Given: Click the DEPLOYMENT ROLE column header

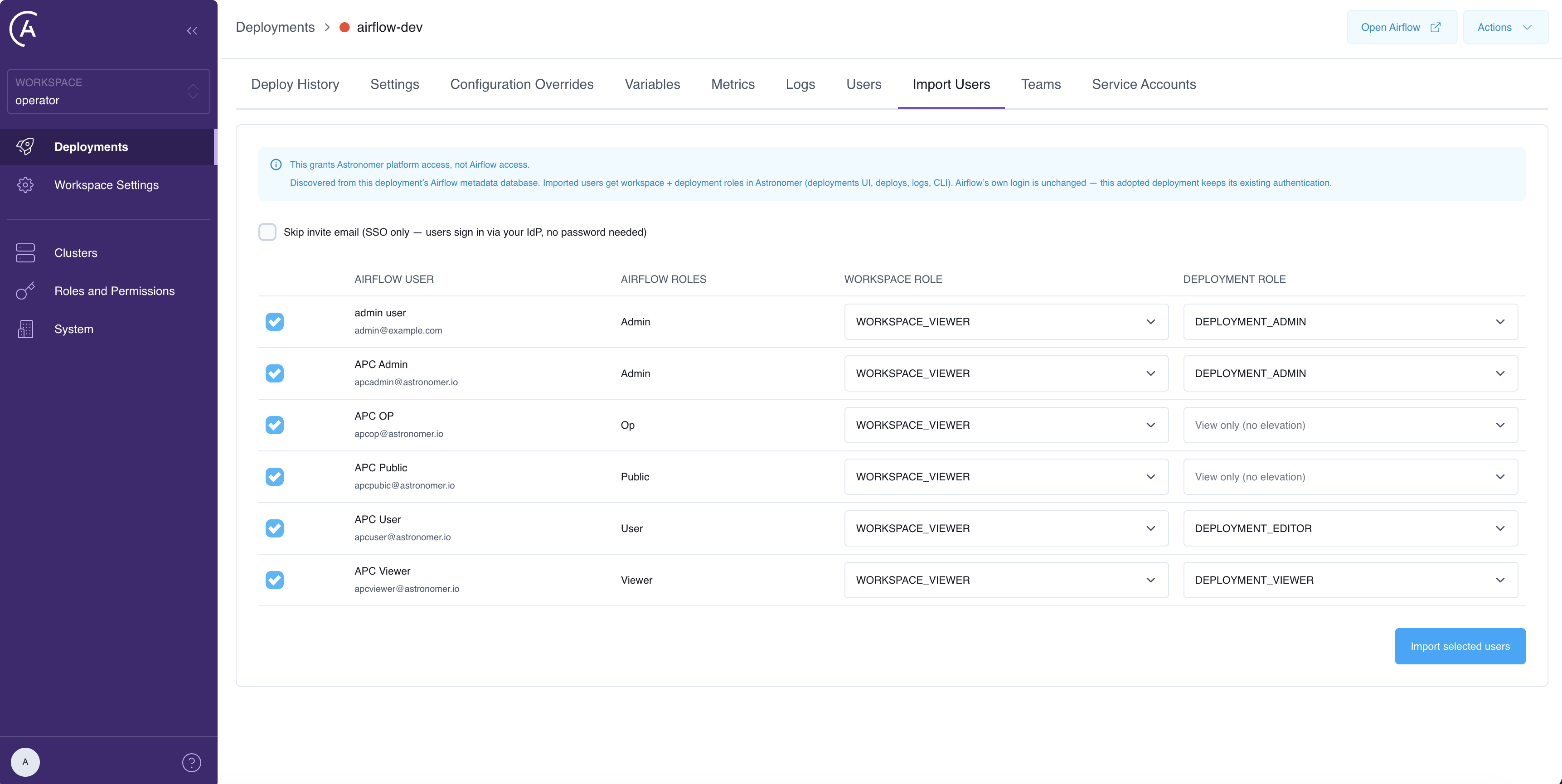Looking at the screenshot, I should [1235, 280].
